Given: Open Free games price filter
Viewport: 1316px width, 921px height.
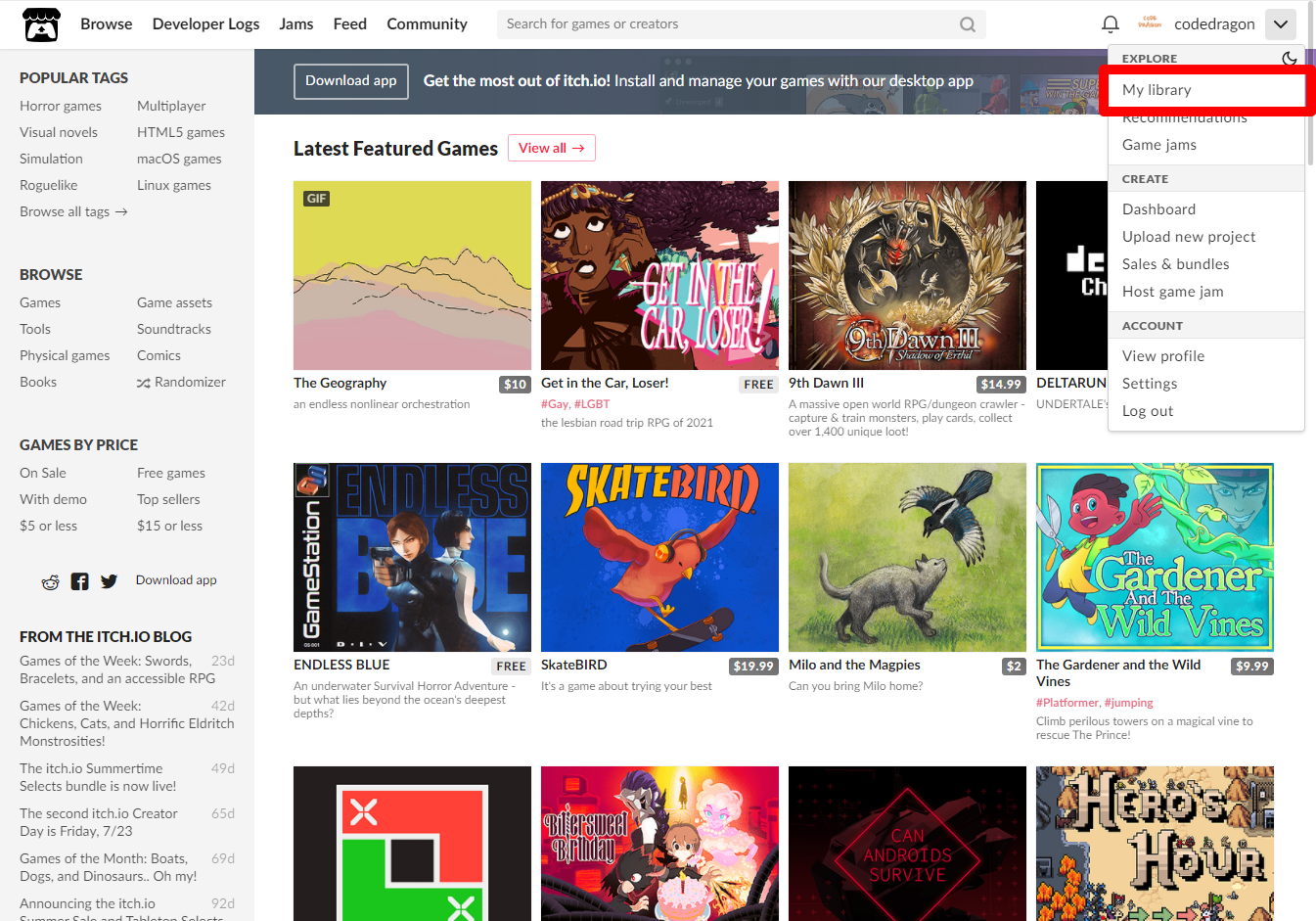Looking at the screenshot, I should pos(171,473).
